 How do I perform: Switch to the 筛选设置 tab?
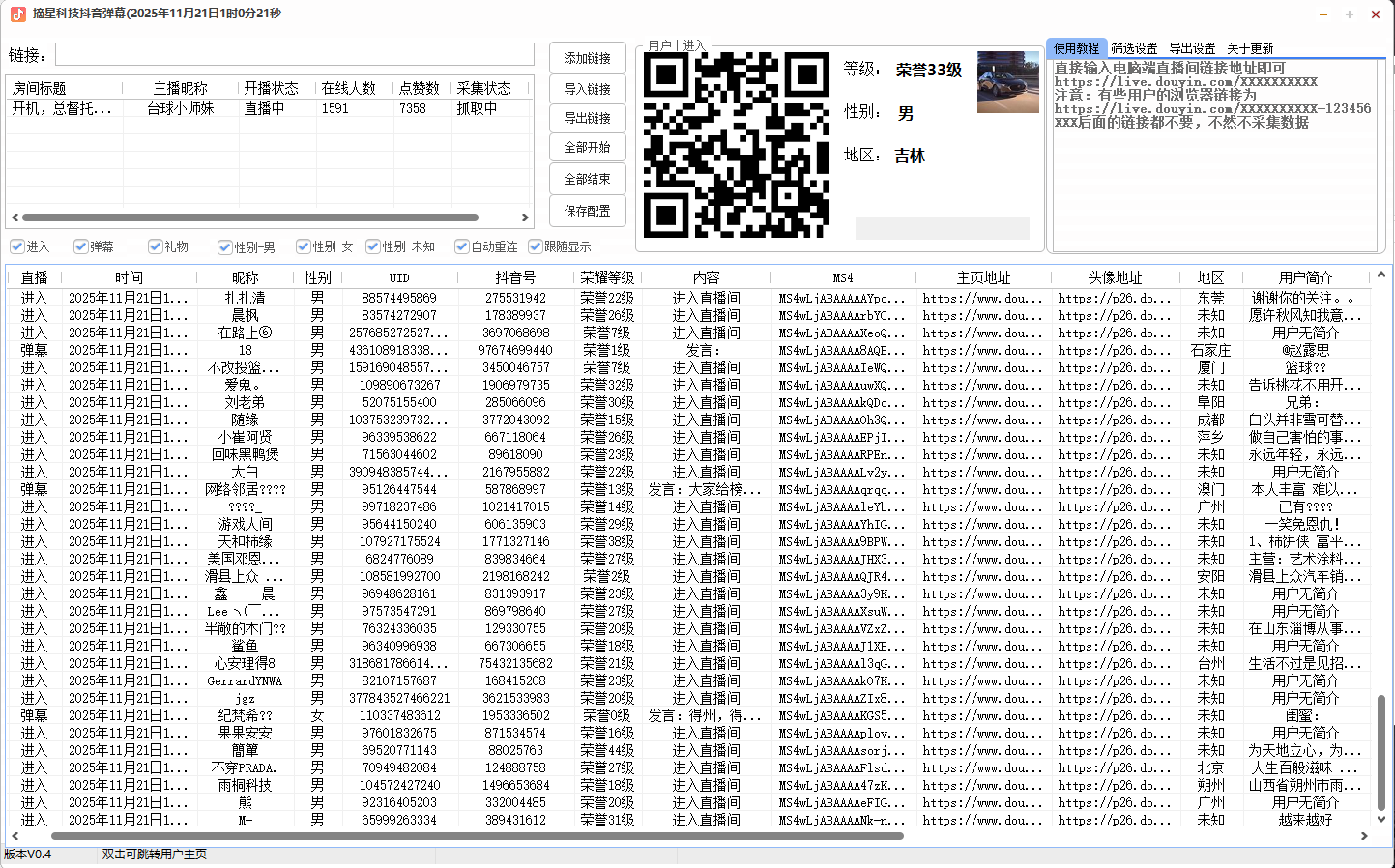[1133, 48]
